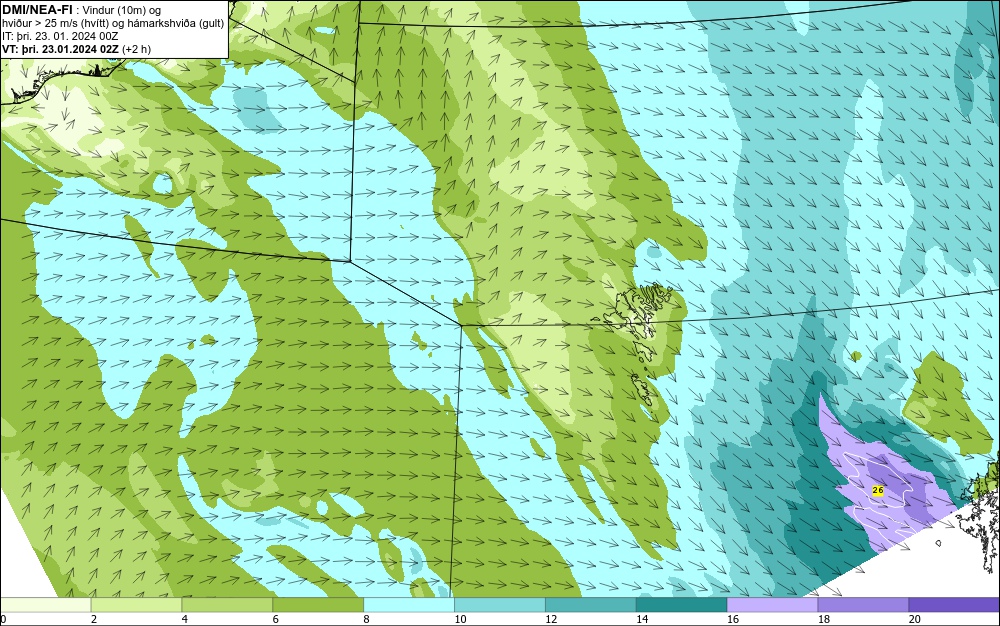1000x626 pixels.
Task: Select the 14–16 m/s dark teal legend color
Action: coord(682,605)
